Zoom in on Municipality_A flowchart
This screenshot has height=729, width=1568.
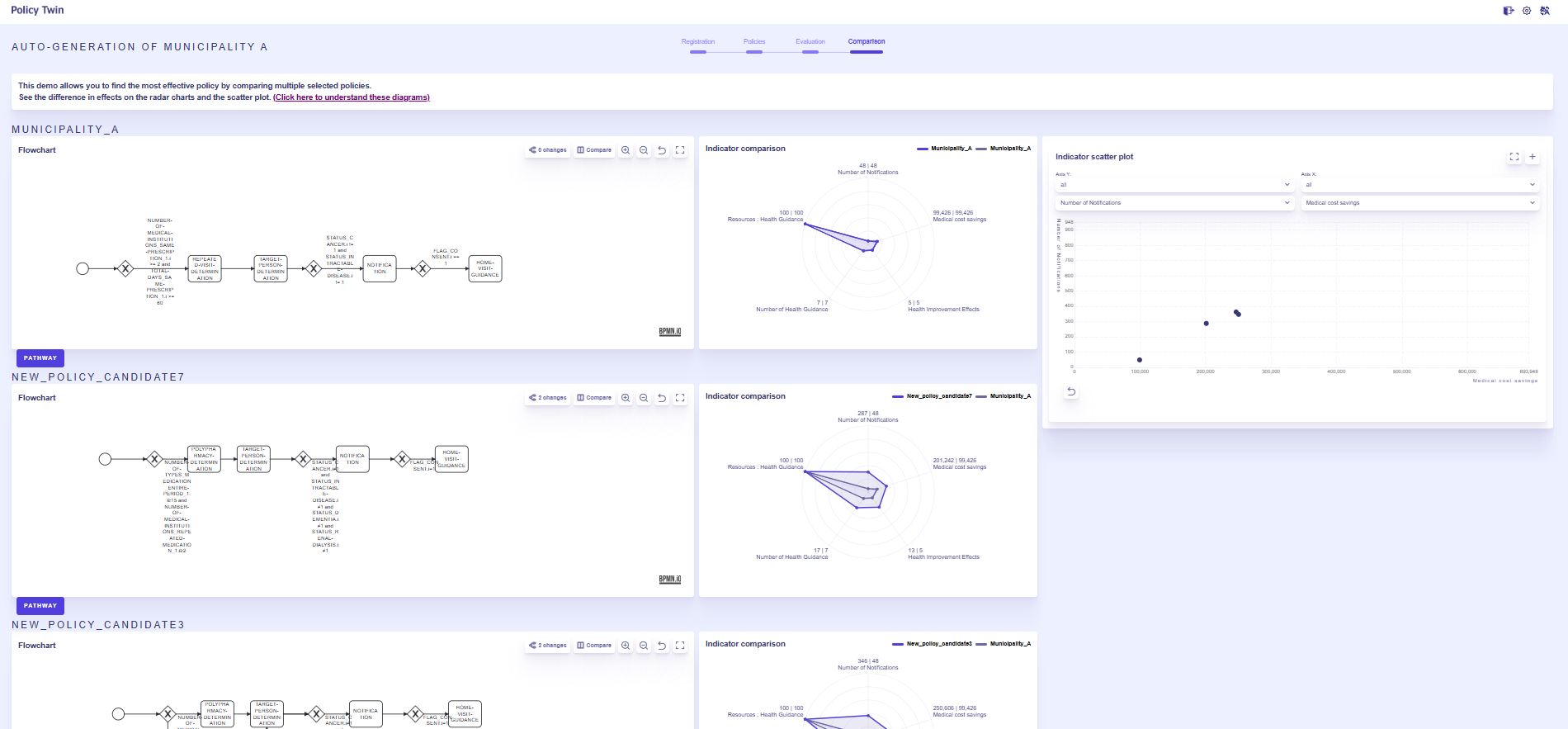[x=626, y=150]
